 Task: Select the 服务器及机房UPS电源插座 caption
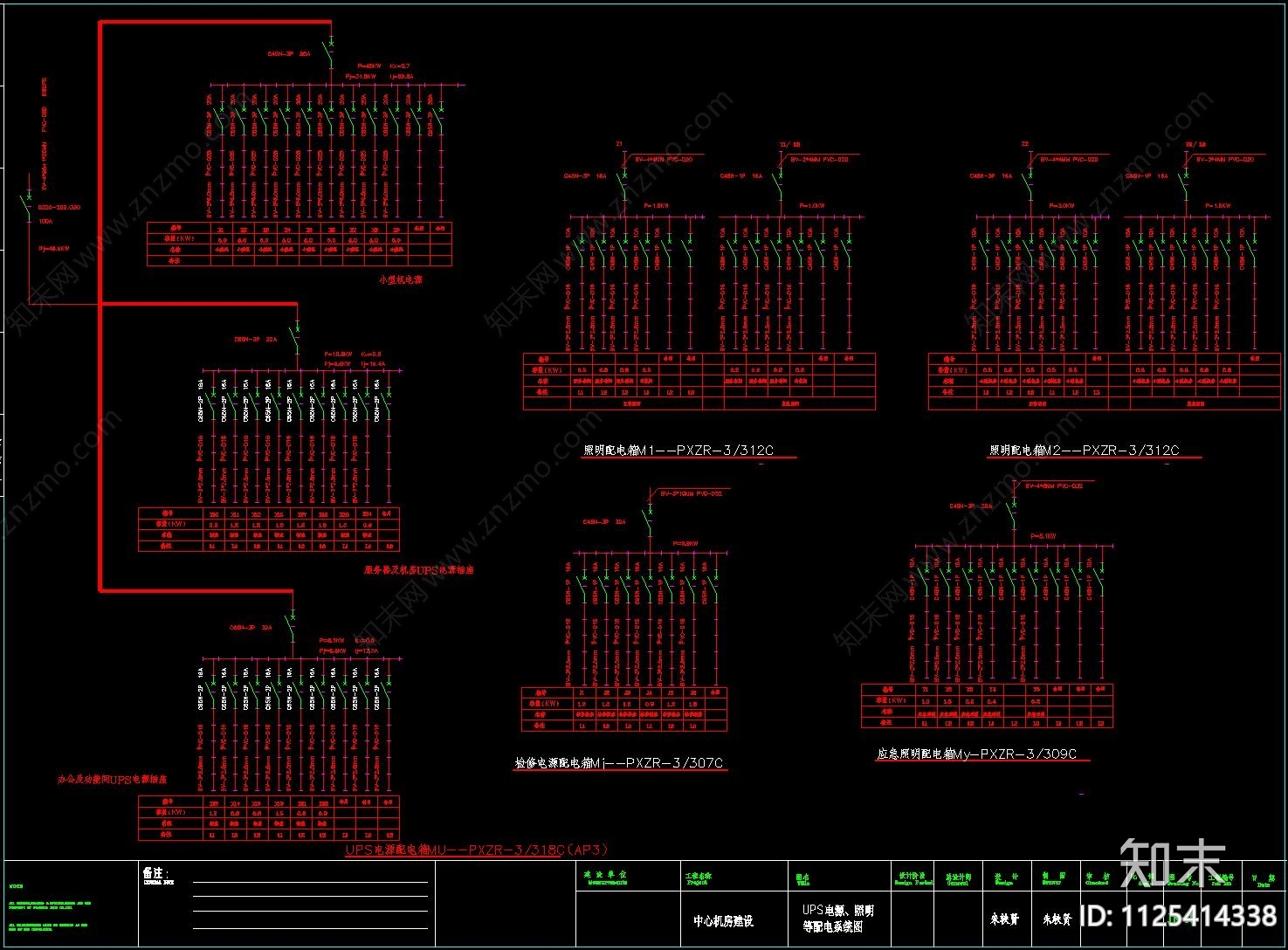(x=419, y=570)
